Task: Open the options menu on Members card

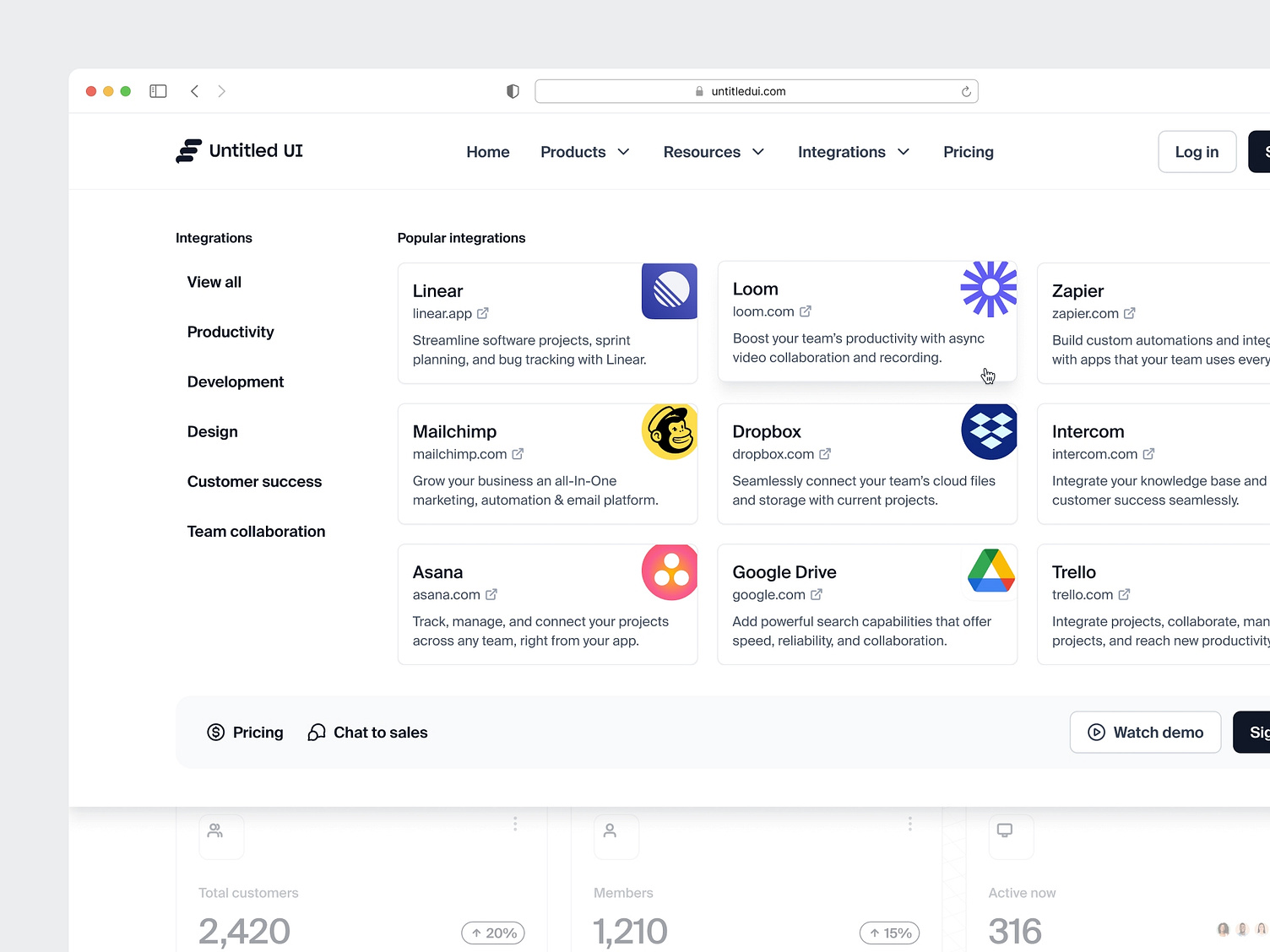Action: [x=909, y=824]
